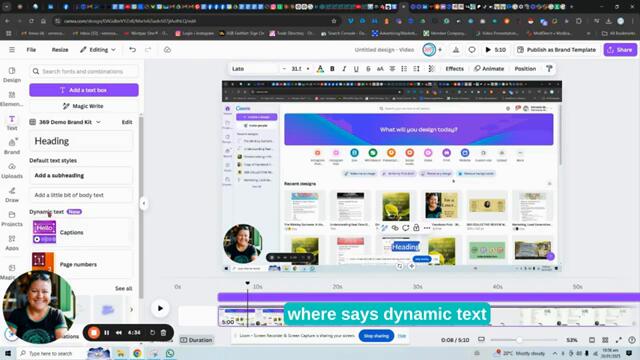Click the copy style paint roller icon
The height and width of the screenshot is (360, 640).
tap(549, 69)
